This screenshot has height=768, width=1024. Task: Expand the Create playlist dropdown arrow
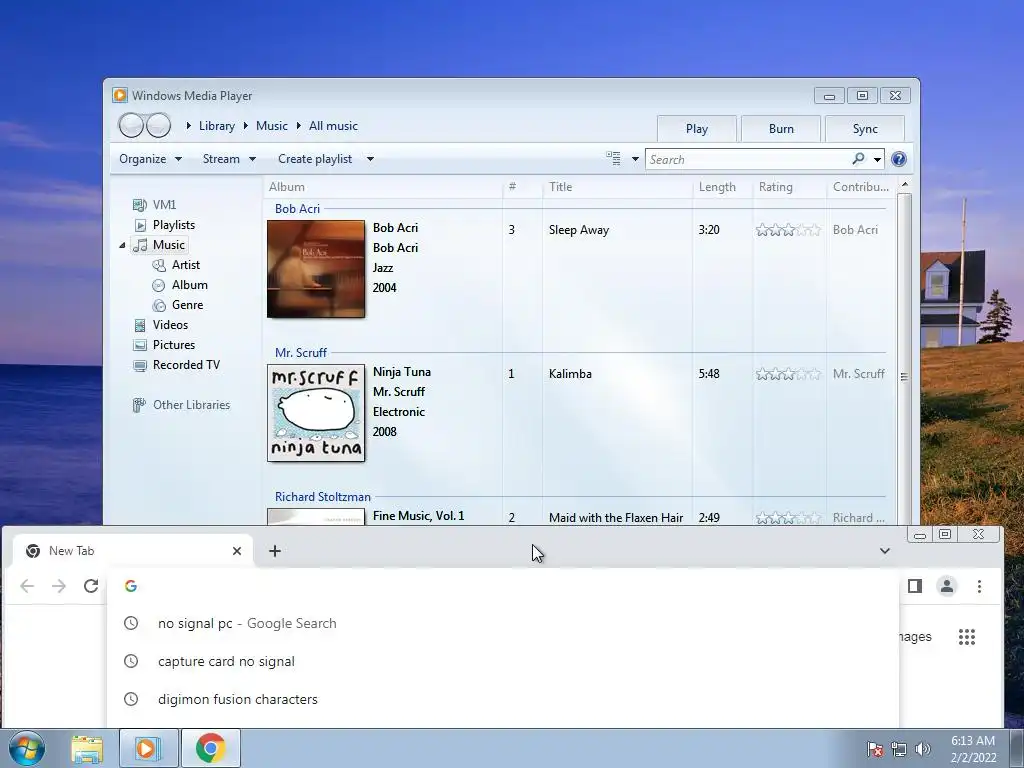point(370,159)
